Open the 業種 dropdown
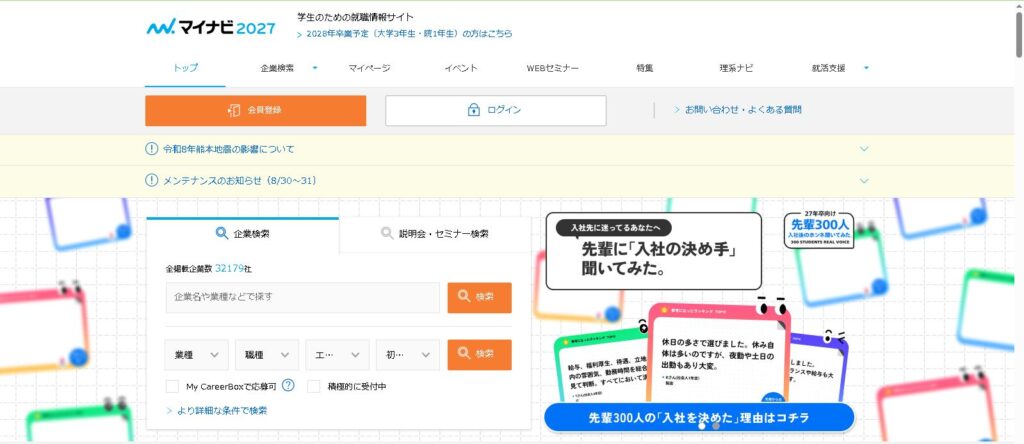Viewport: 1024px width, 444px height. click(x=197, y=355)
